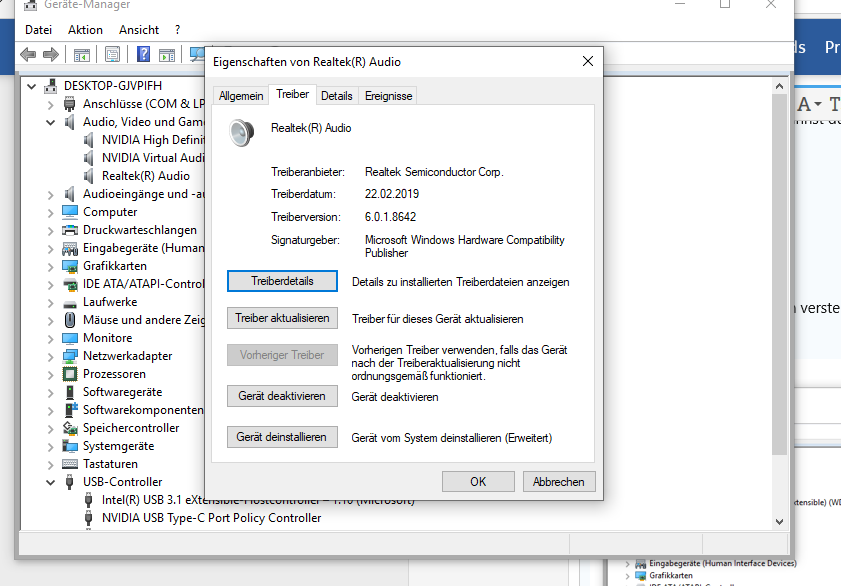841x586 pixels.
Task: Click the Laufwerke drive icon
Action: tap(70, 303)
